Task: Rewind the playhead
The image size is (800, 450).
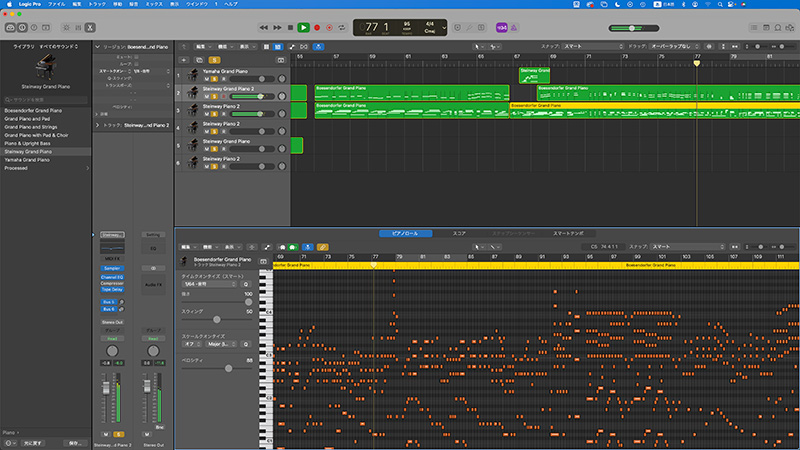Action: (264, 28)
